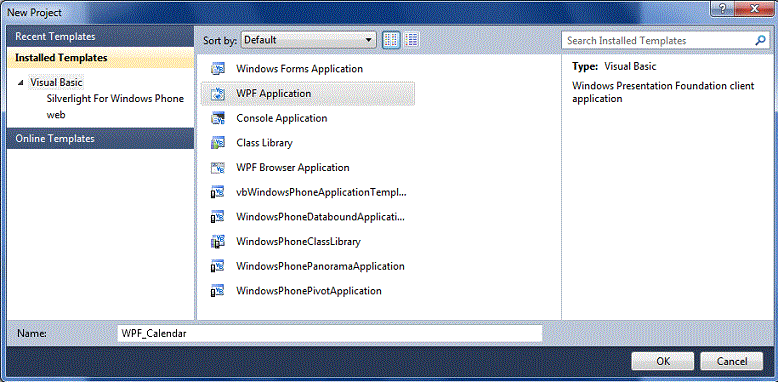Select WPF Application template text
Image resolution: width=778 pixels, height=382 pixels.
[x=274, y=94]
